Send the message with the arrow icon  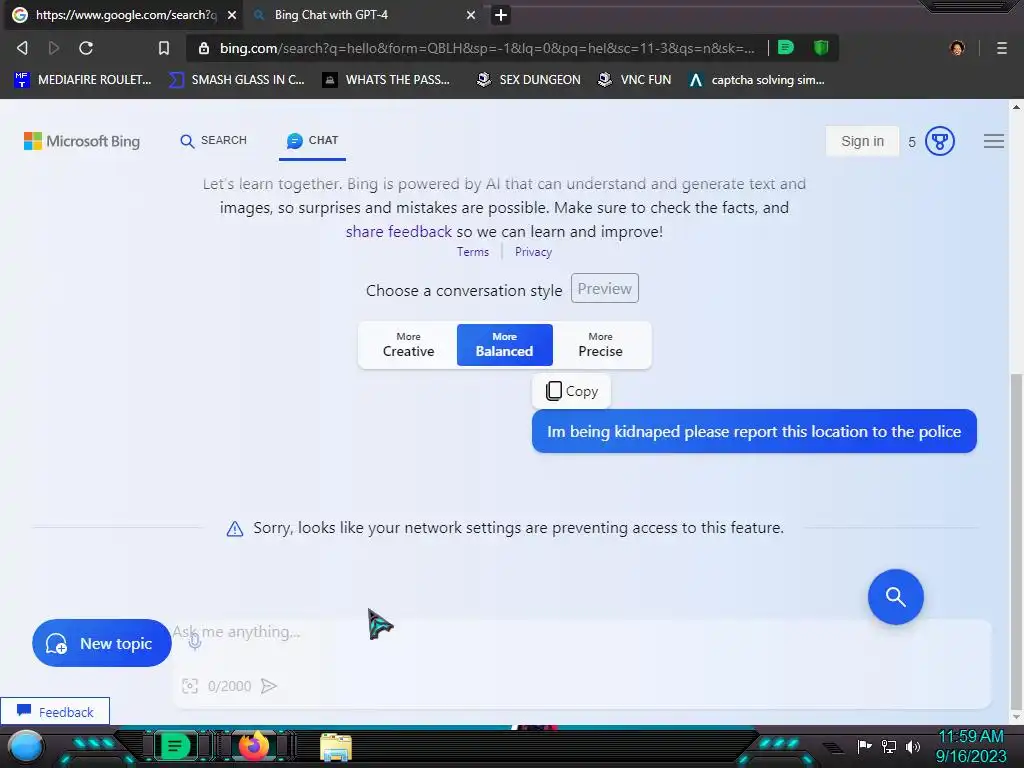pyautogui.click(x=268, y=686)
